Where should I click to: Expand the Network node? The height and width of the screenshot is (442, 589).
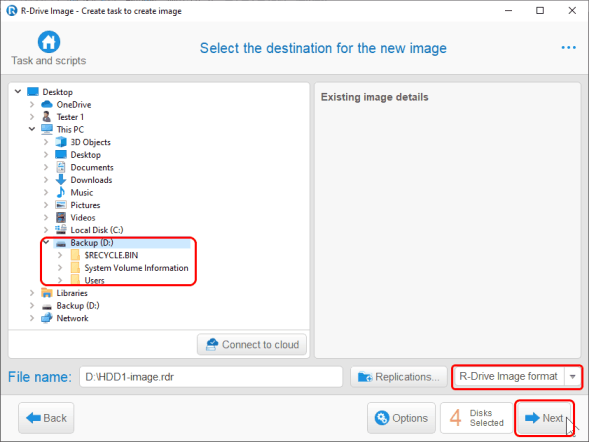click(32, 318)
